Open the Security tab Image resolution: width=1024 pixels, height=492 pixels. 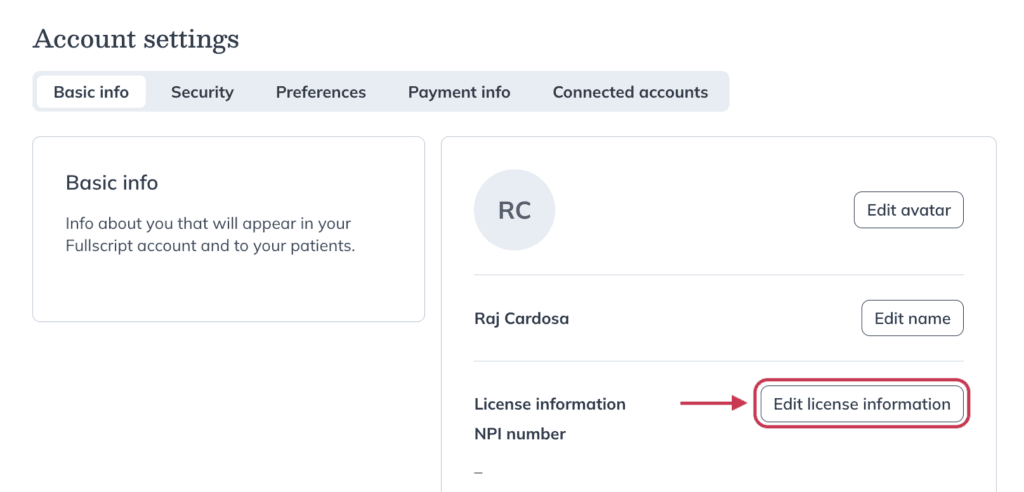click(x=202, y=92)
